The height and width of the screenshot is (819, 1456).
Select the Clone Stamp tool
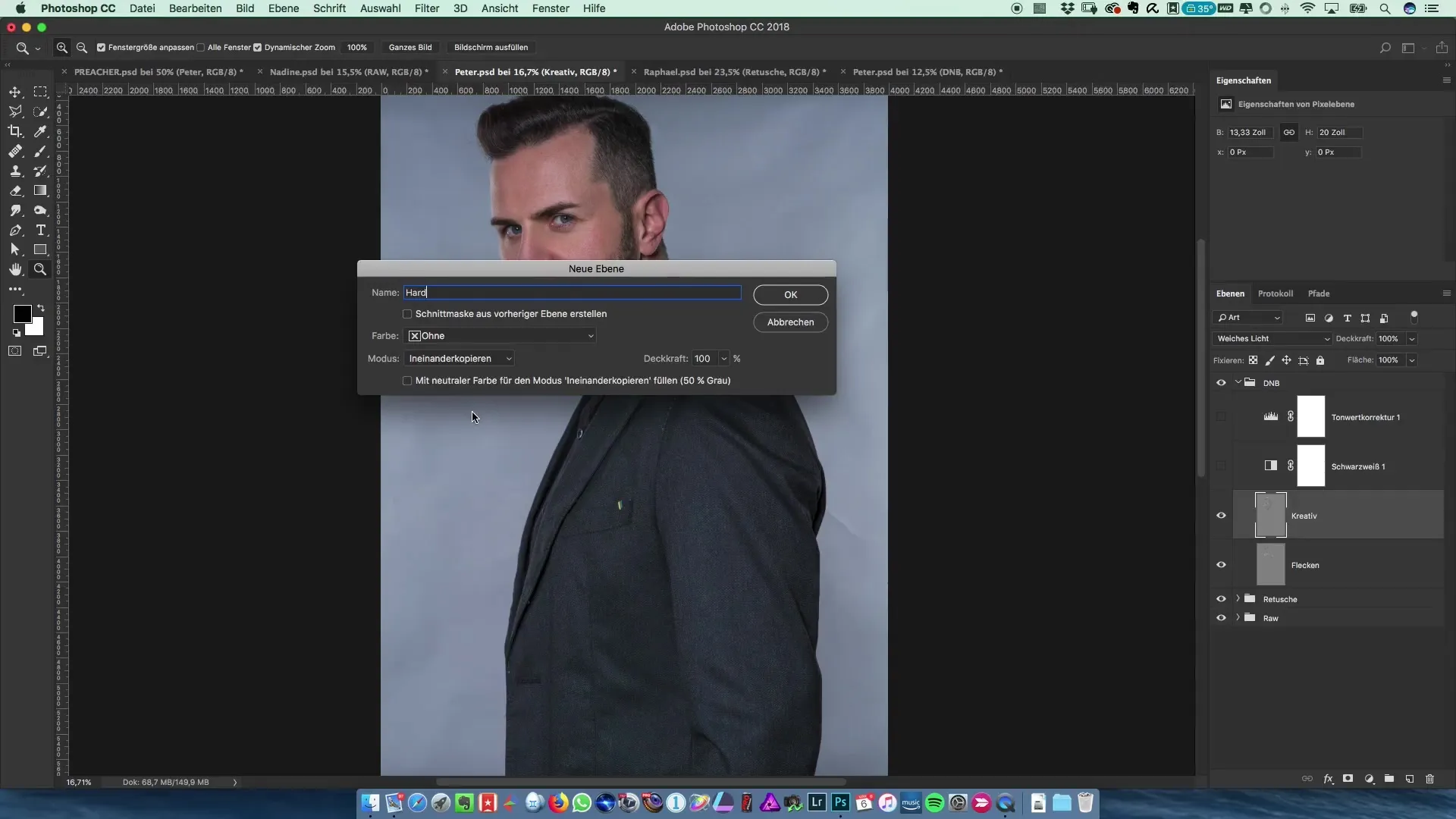15,171
